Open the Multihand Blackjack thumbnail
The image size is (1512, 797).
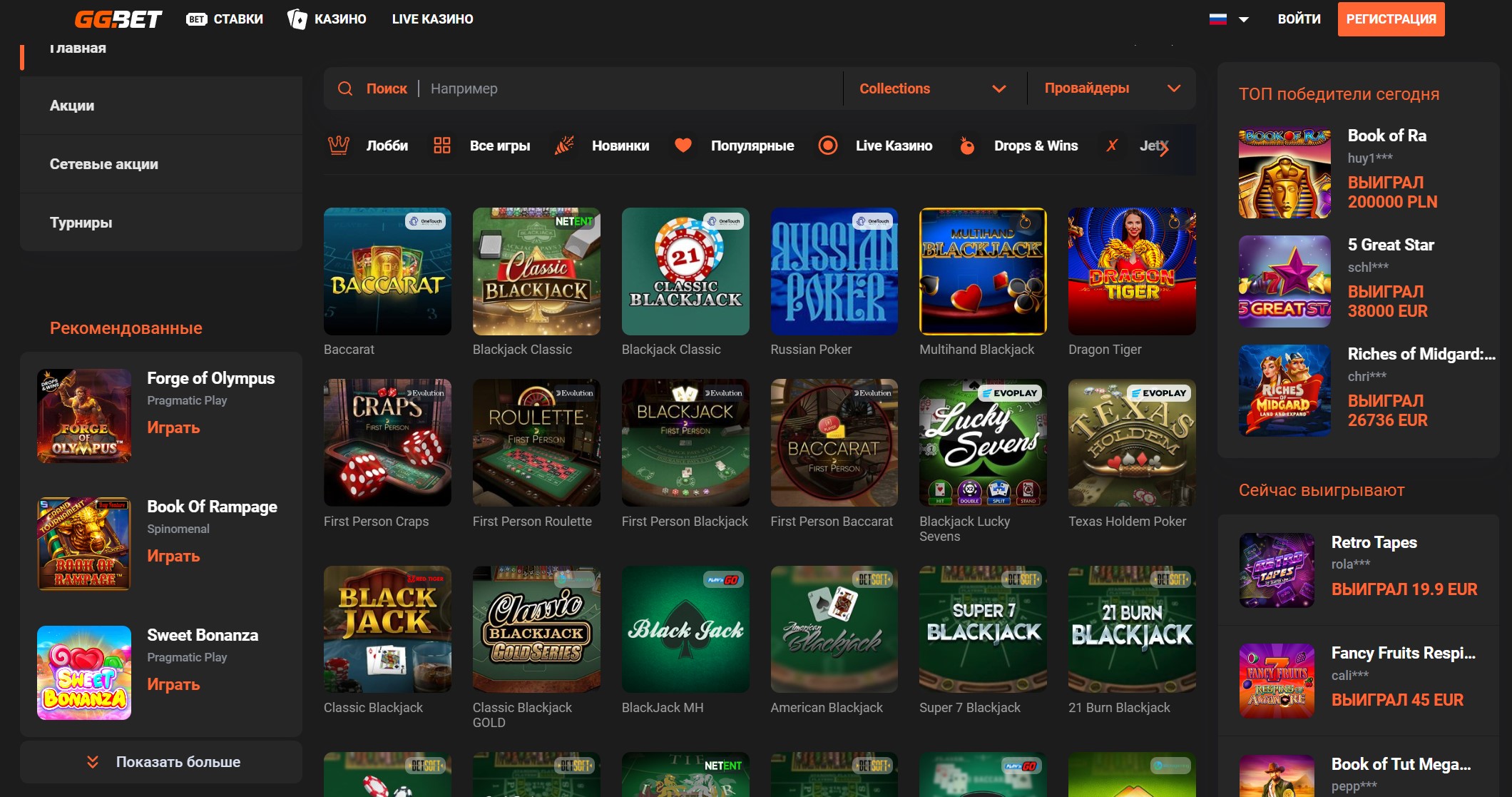(x=984, y=271)
